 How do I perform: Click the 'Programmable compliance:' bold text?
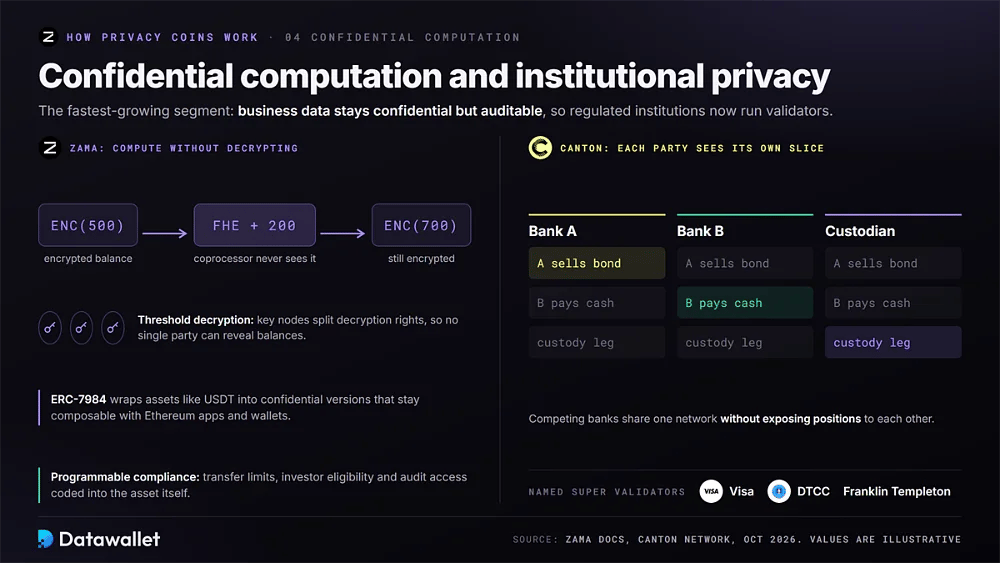click(x=125, y=477)
